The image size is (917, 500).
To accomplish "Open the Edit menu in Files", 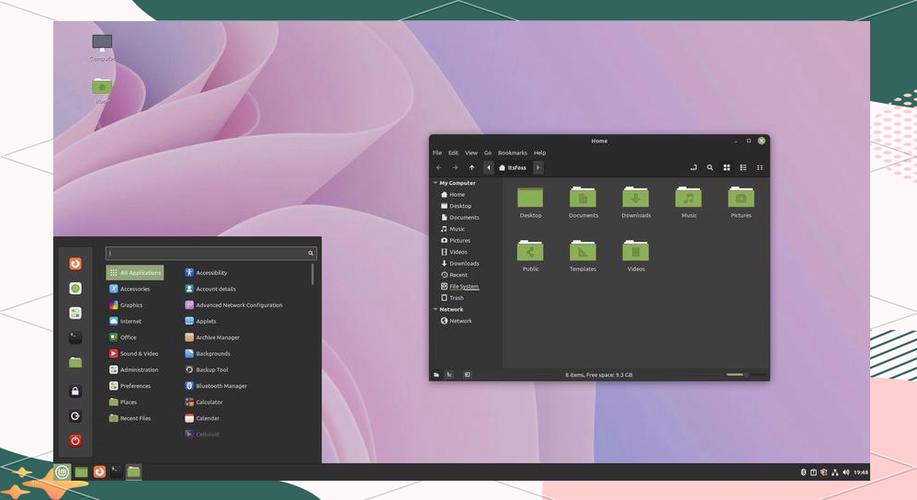I will click(453, 153).
